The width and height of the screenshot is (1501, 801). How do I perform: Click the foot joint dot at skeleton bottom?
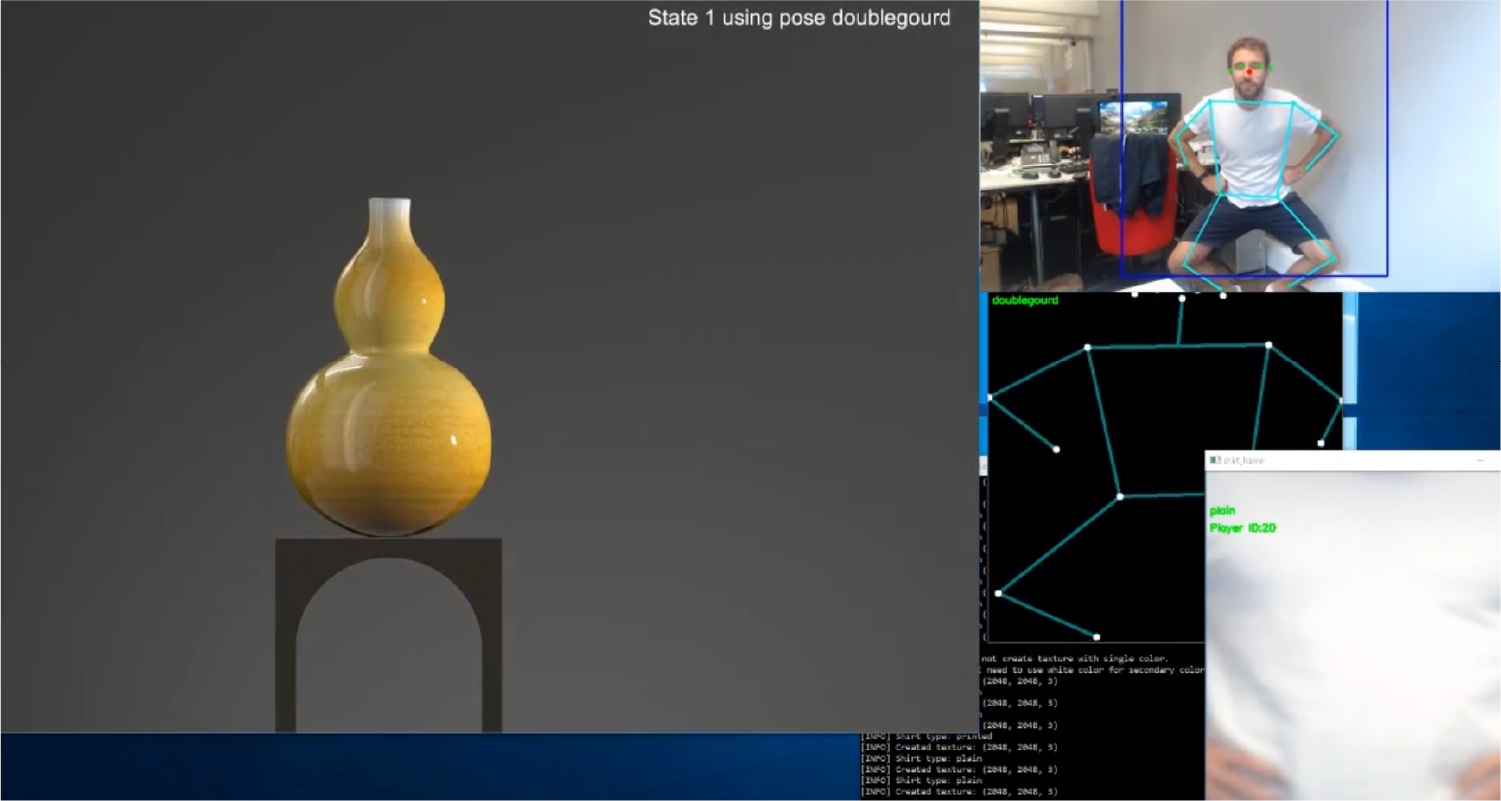pyautogui.click(x=1097, y=637)
